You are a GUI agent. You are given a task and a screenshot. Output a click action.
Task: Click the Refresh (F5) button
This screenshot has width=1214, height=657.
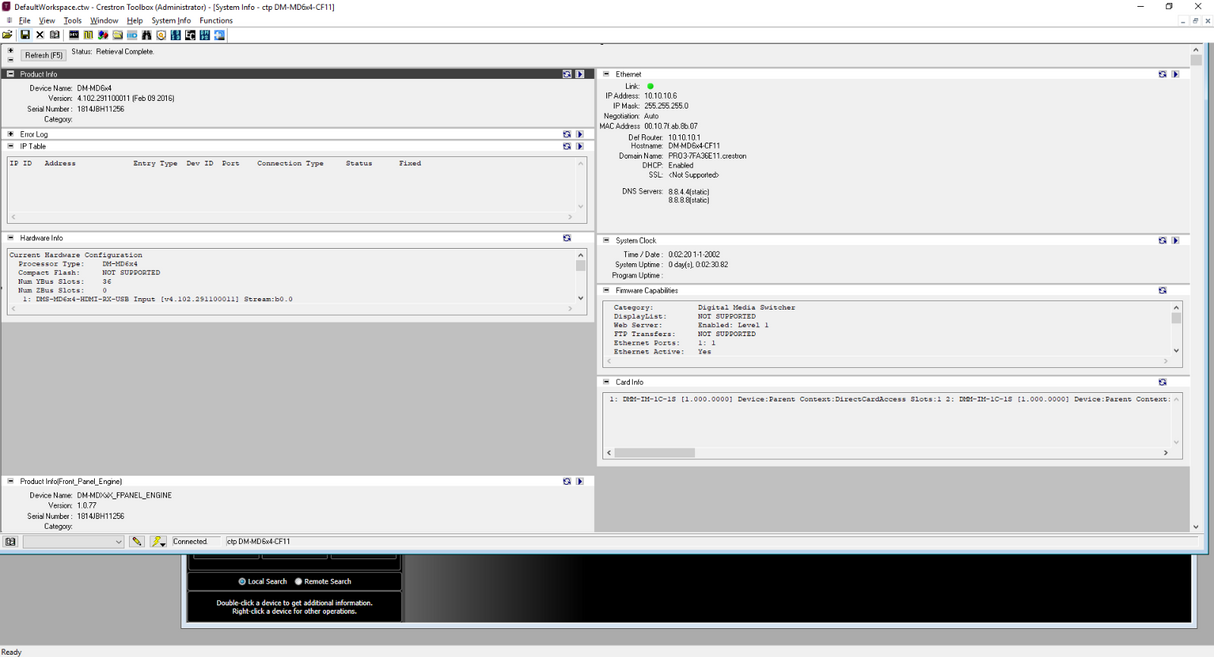tap(43, 55)
